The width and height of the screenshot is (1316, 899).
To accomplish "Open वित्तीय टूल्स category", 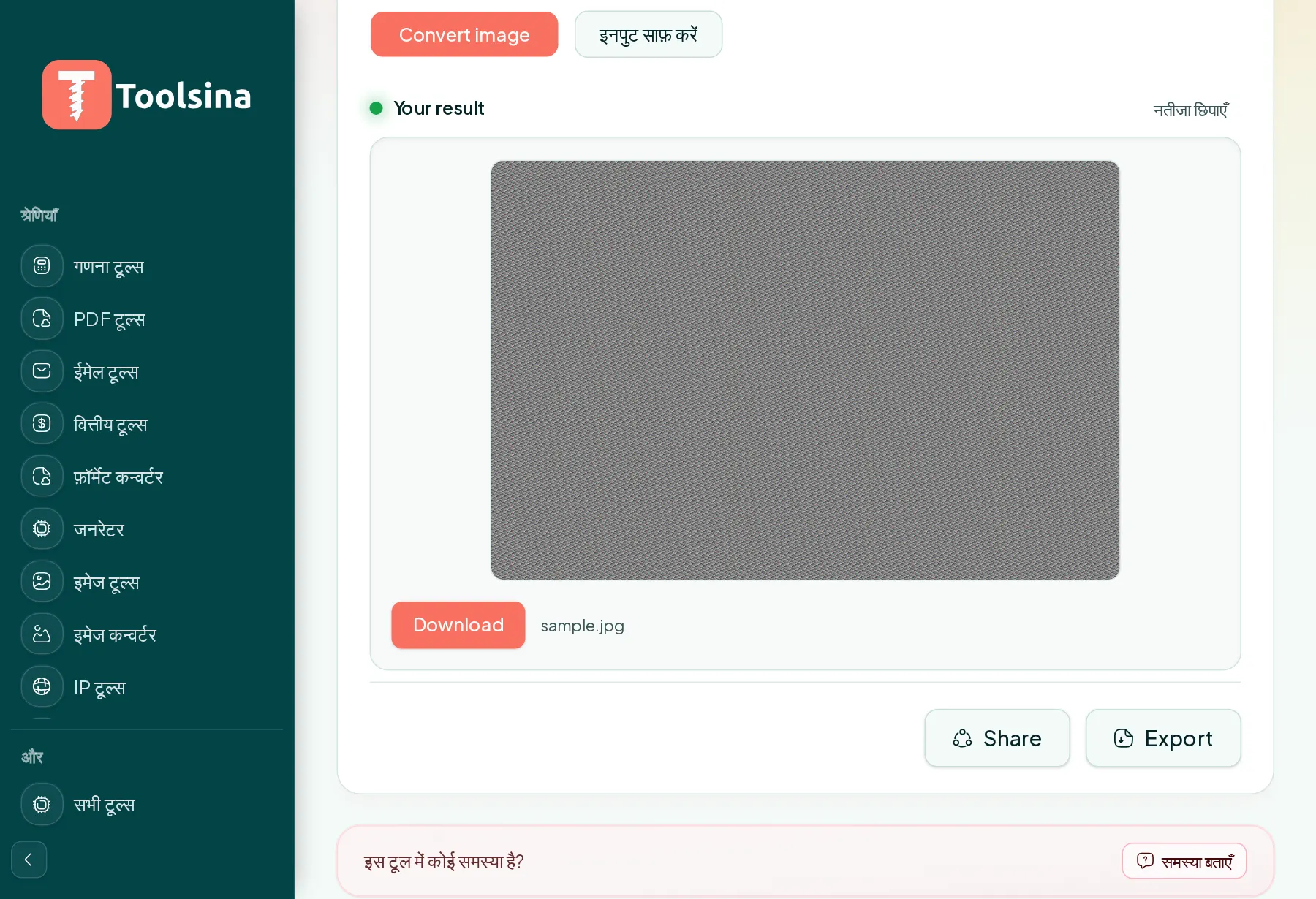I will click(146, 424).
